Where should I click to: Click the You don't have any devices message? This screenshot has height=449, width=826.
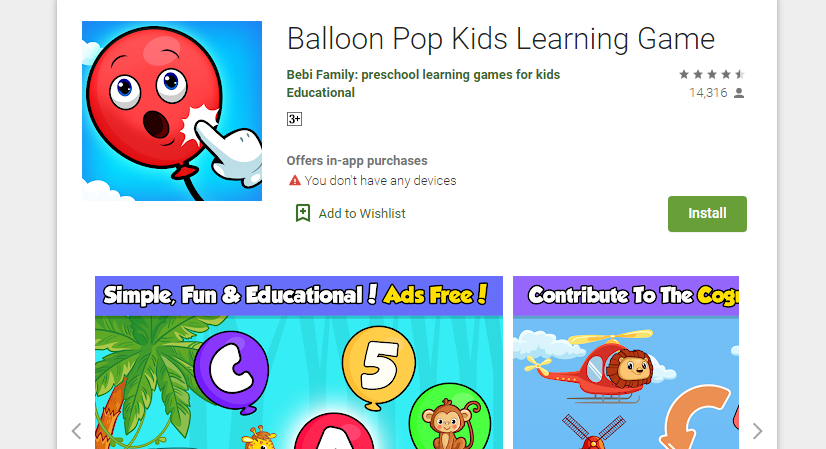380,181
